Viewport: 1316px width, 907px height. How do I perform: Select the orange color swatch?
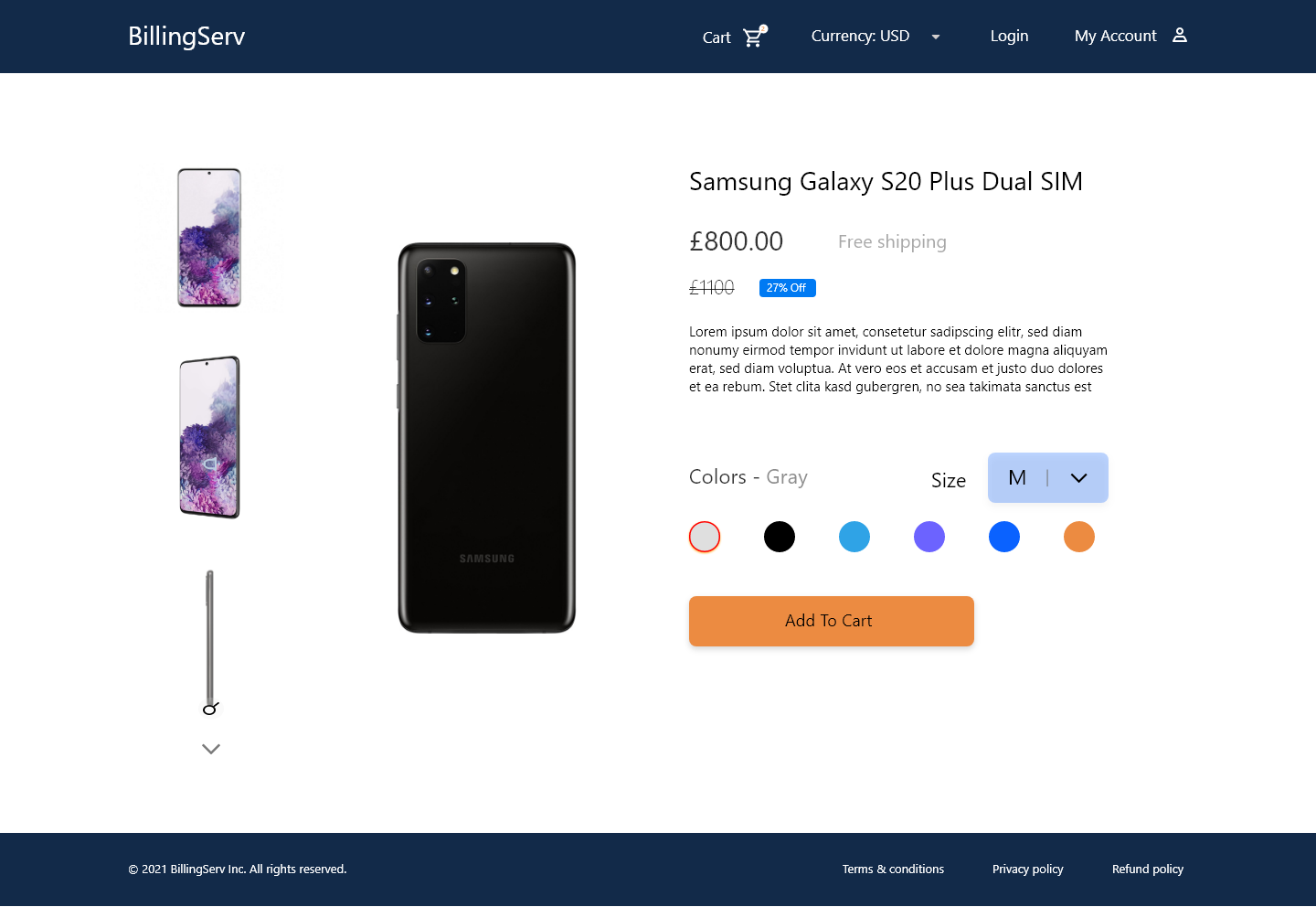(1079, 537)
